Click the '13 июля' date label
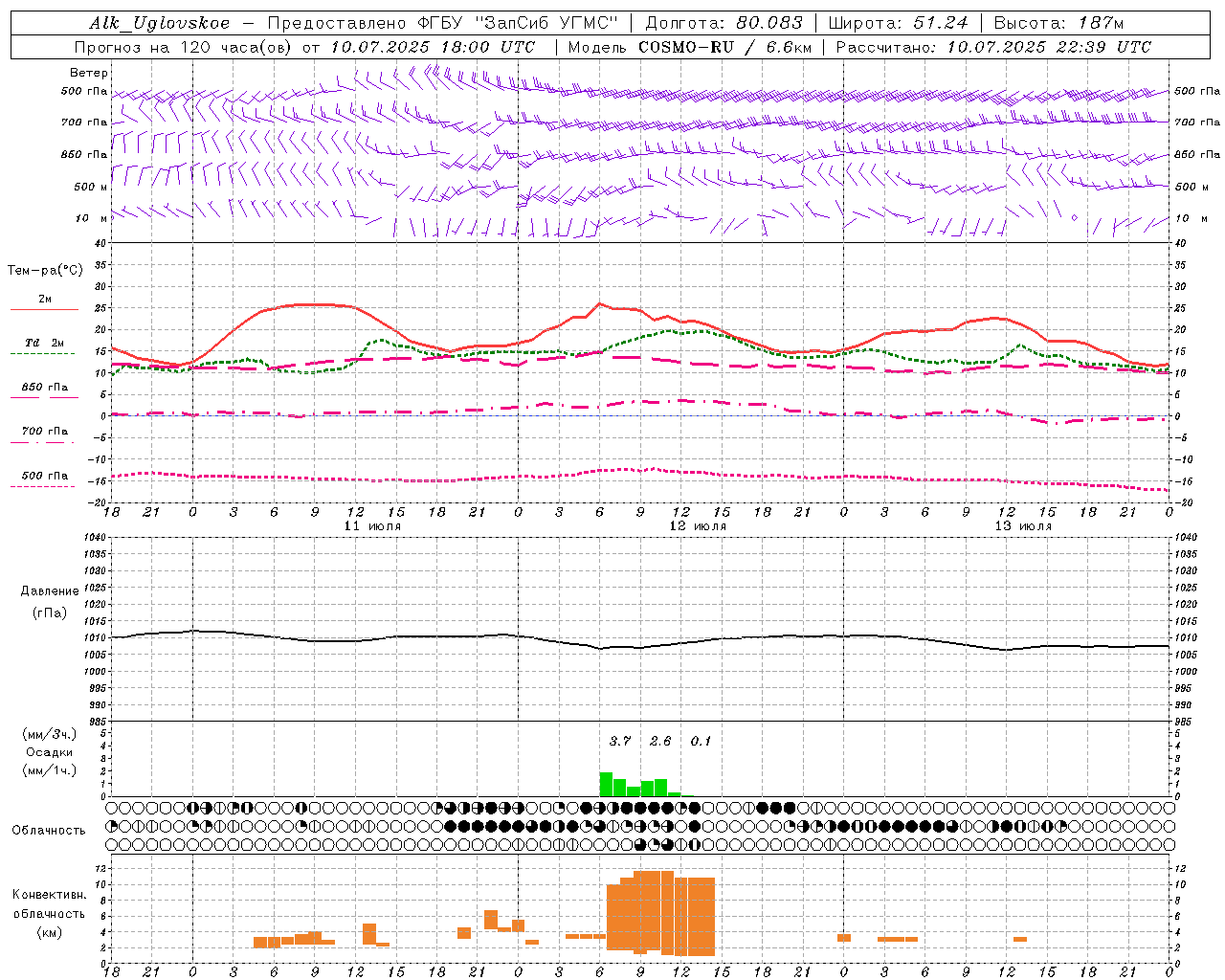 pos(1023,526)
